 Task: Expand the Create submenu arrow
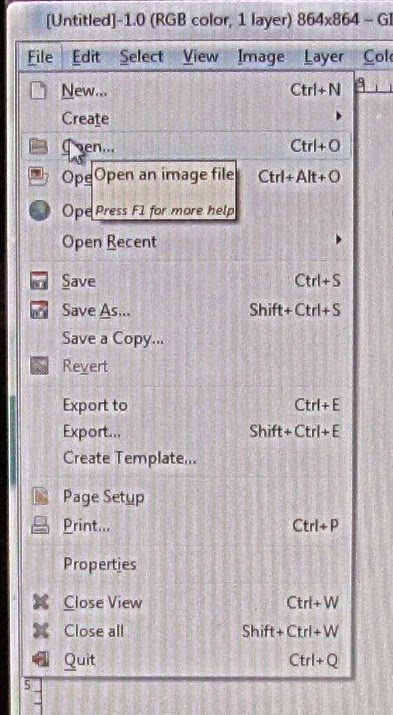pyautogui.click(x=338, y=117)
